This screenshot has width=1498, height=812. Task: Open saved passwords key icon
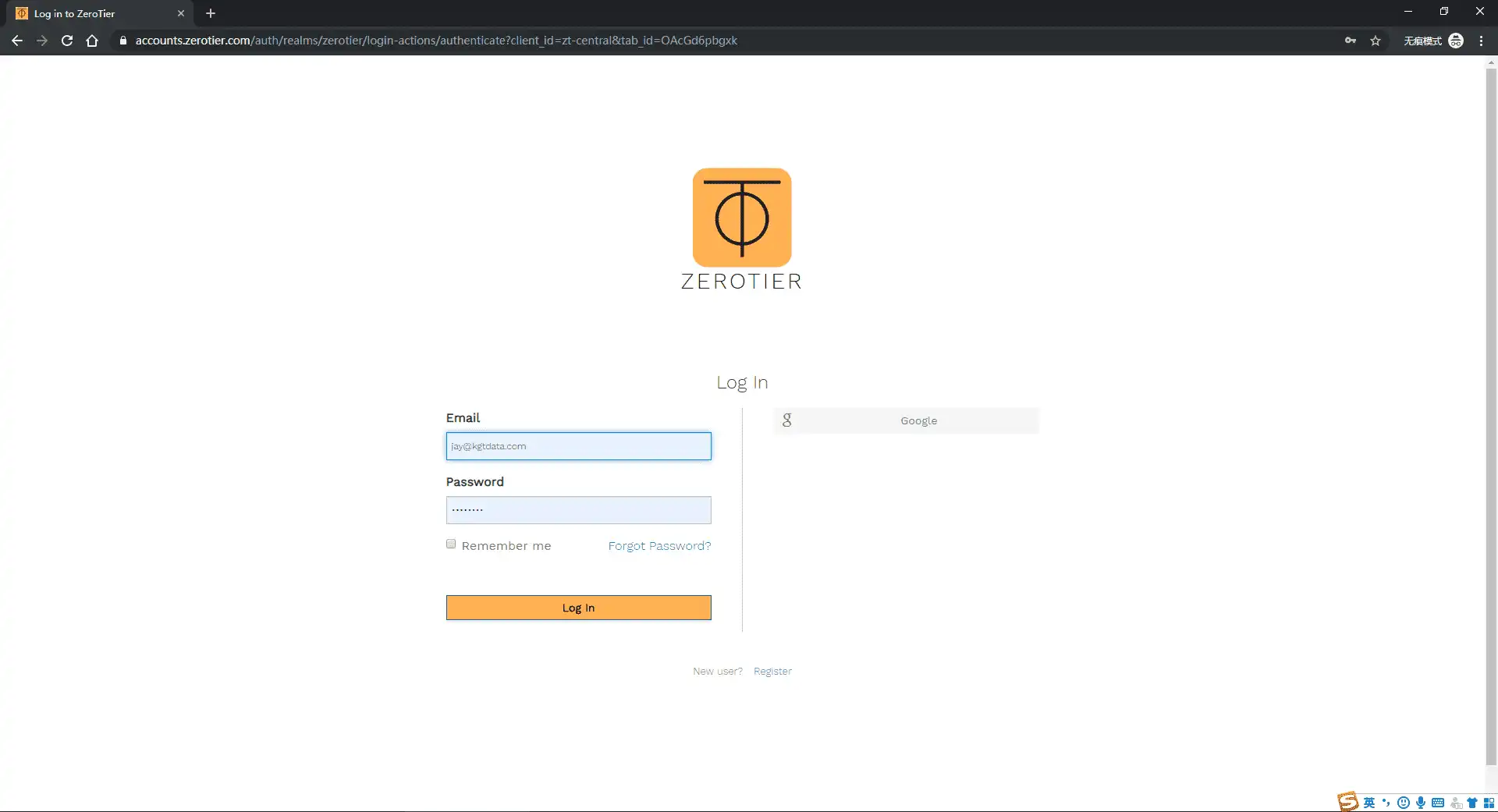click(1351, 41)
